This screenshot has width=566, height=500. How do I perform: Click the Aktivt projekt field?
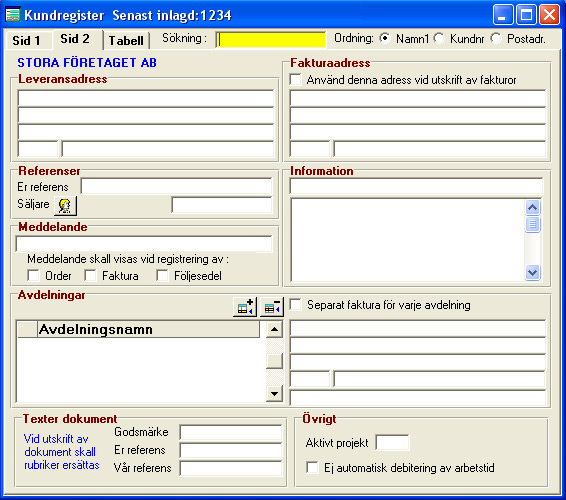(x=392, y=442)
